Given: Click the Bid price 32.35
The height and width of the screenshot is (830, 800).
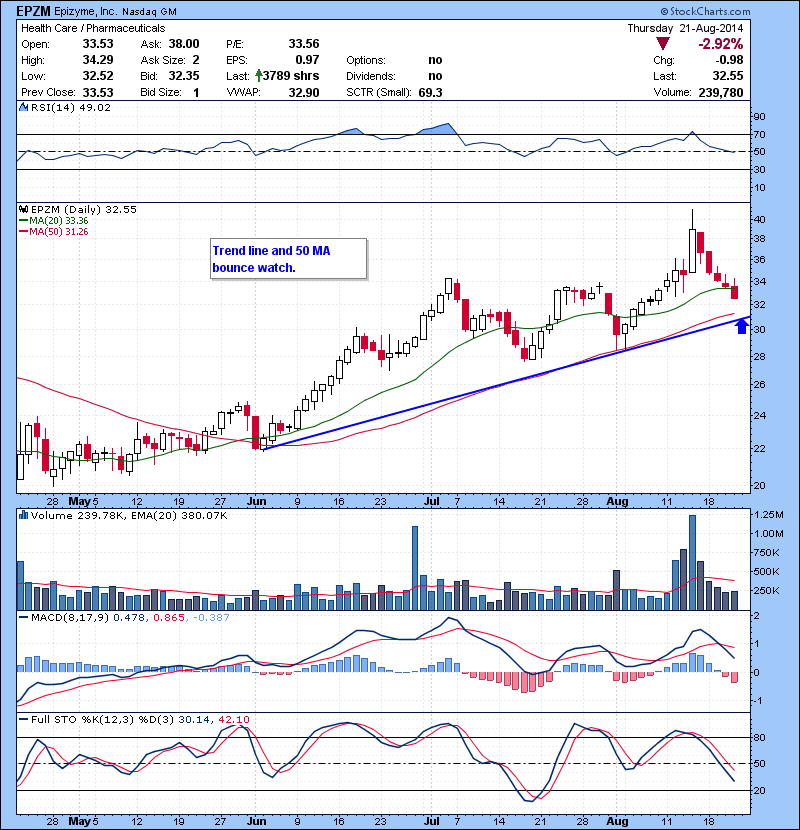Looking at the screenshot, I should coord(184,76).
